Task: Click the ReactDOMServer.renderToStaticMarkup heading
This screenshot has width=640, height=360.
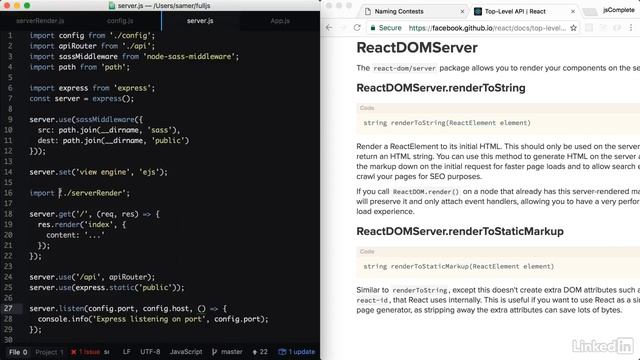Action: [x=460, y=231]
